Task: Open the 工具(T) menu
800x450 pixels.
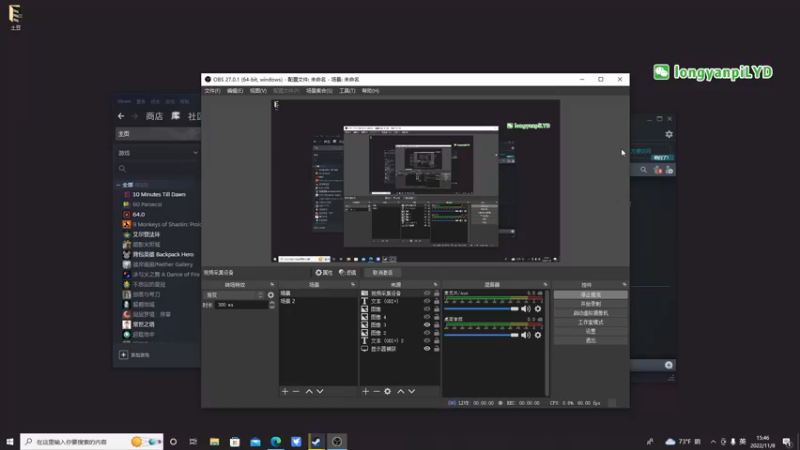Action: [x=347, y=91]
